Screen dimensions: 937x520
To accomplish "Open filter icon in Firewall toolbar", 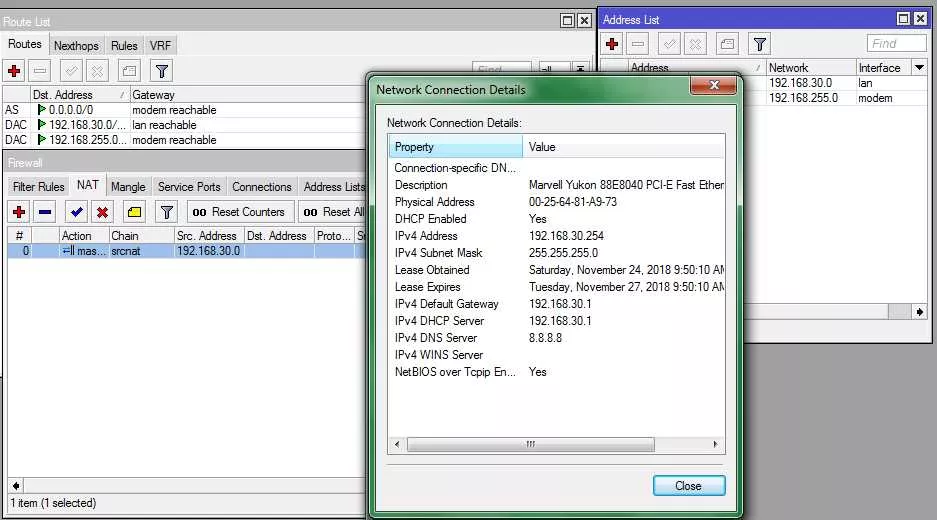I will point(167,212).
